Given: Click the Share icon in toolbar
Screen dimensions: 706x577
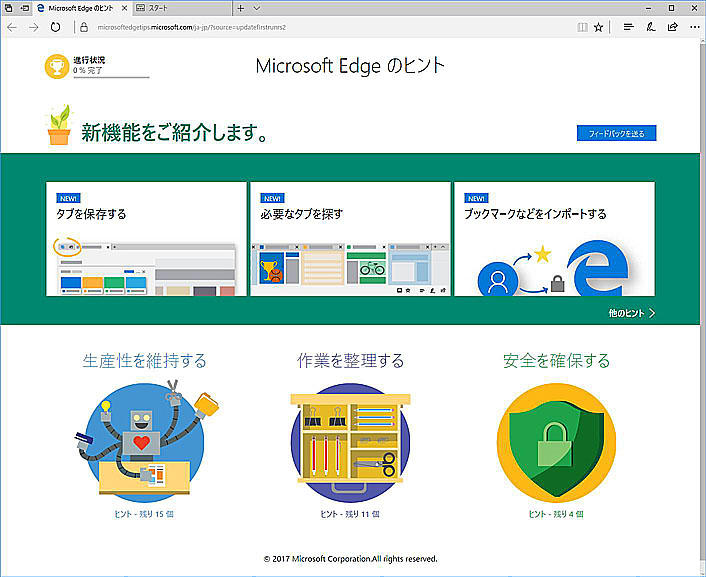Looking at the screenshot, I should 672,27.
